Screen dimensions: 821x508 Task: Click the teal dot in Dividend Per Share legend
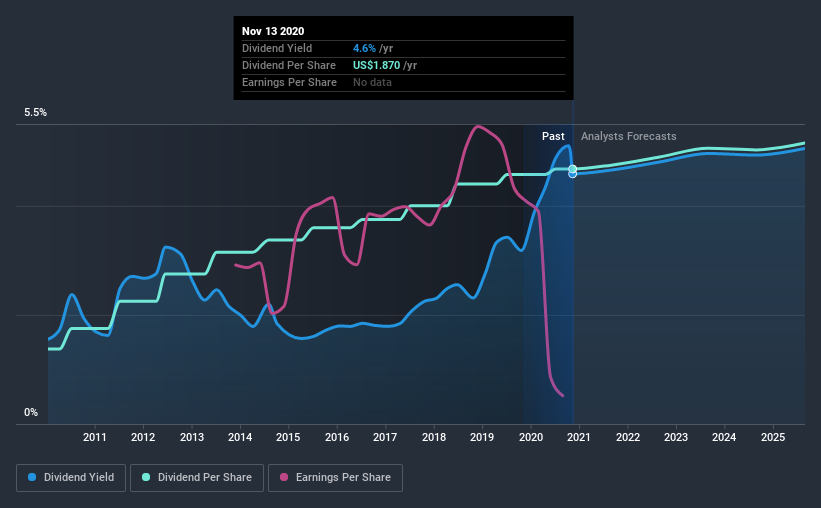pos(146,477)
